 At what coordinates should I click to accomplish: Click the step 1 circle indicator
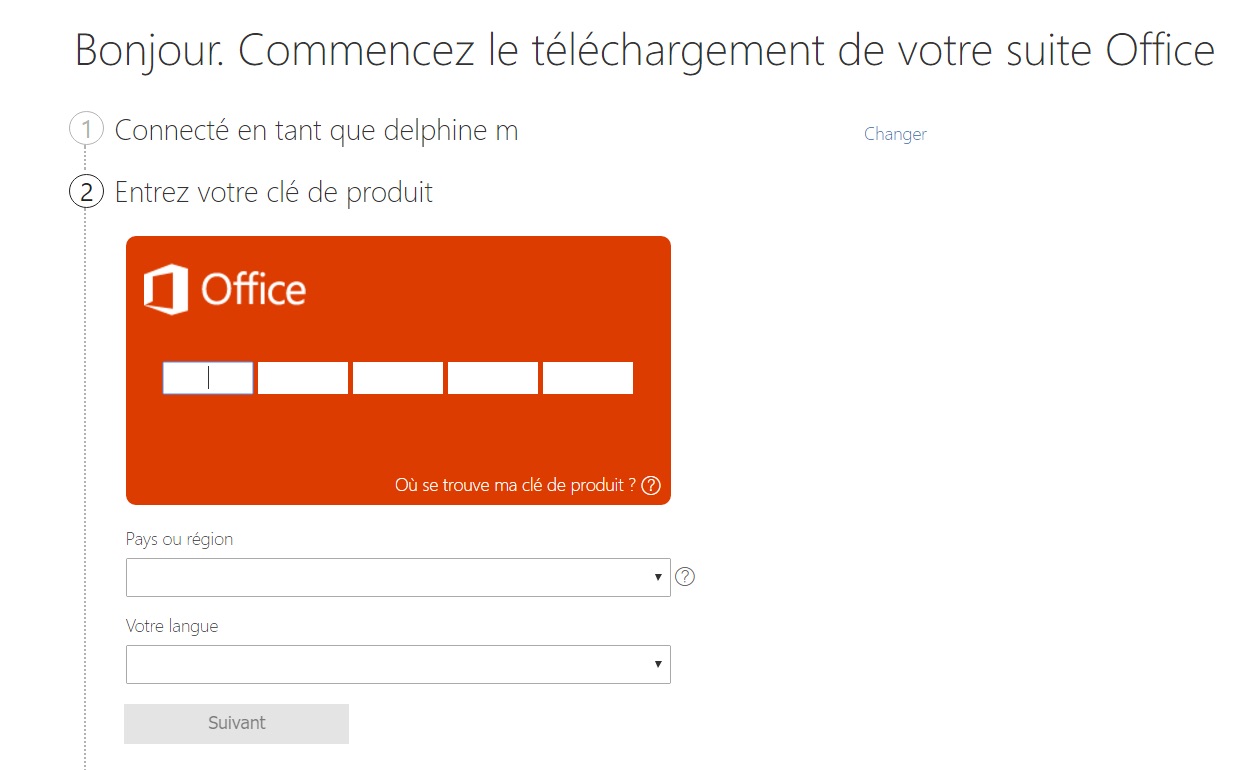[x=86, y=130]
